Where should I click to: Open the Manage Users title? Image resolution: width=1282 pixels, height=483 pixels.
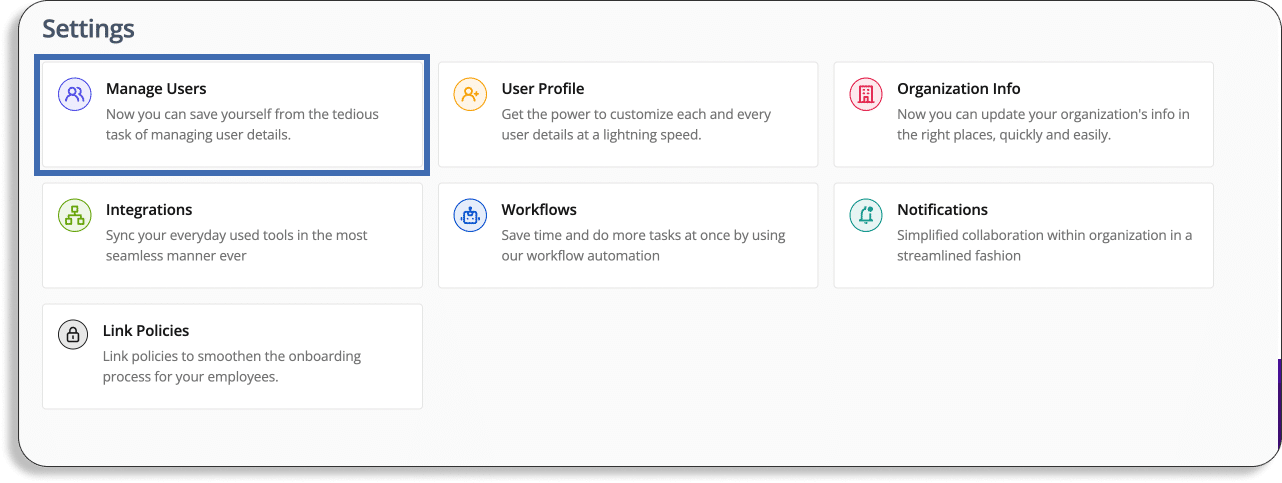[x=156, y=89]
